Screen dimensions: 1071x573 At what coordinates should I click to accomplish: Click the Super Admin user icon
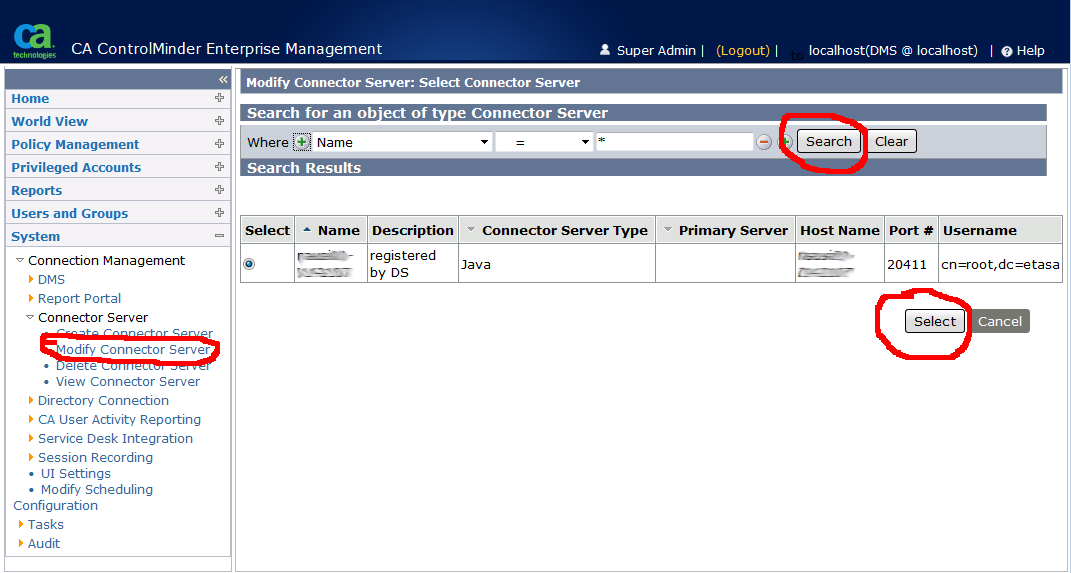(604, 50)
